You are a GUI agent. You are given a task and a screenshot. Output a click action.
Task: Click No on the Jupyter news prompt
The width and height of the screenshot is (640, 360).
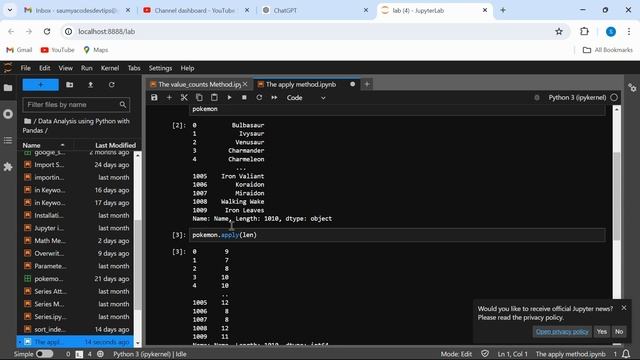tap(619, 332)
